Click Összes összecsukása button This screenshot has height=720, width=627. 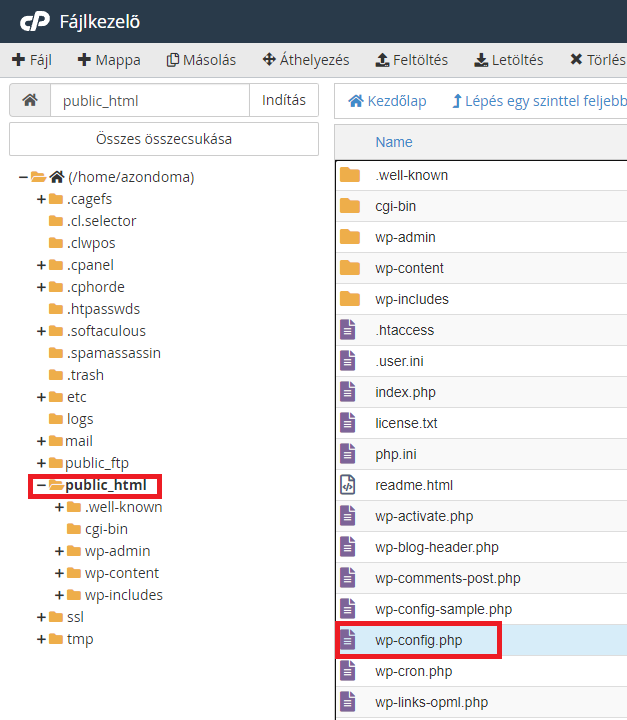click(164, 139)
